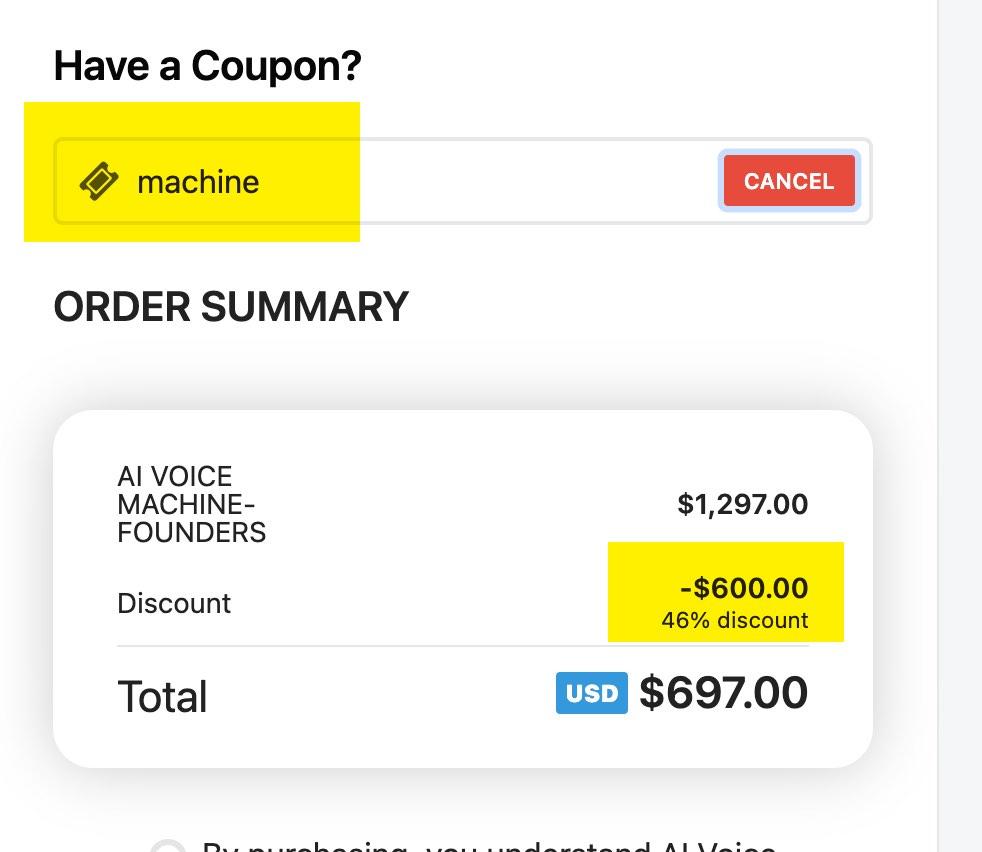Click the blue USD currency badge
This screenshot has height=852, width=982.
point(591,693)
